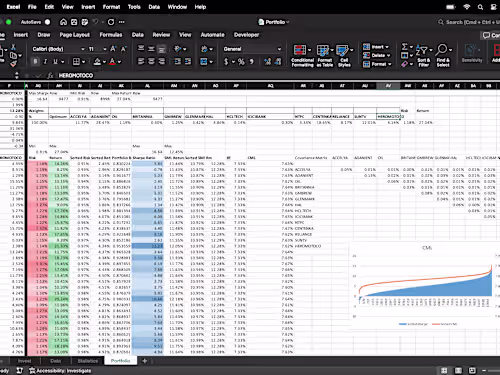Expand the font size dropdown
500x375 pixels.
105,49
